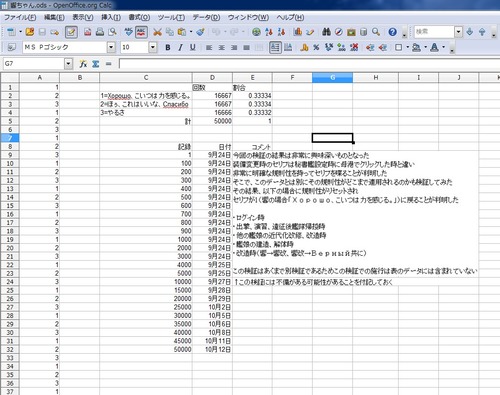Open the 挿入(I) menu
The image size is (500, 395).
pos(111,17)
